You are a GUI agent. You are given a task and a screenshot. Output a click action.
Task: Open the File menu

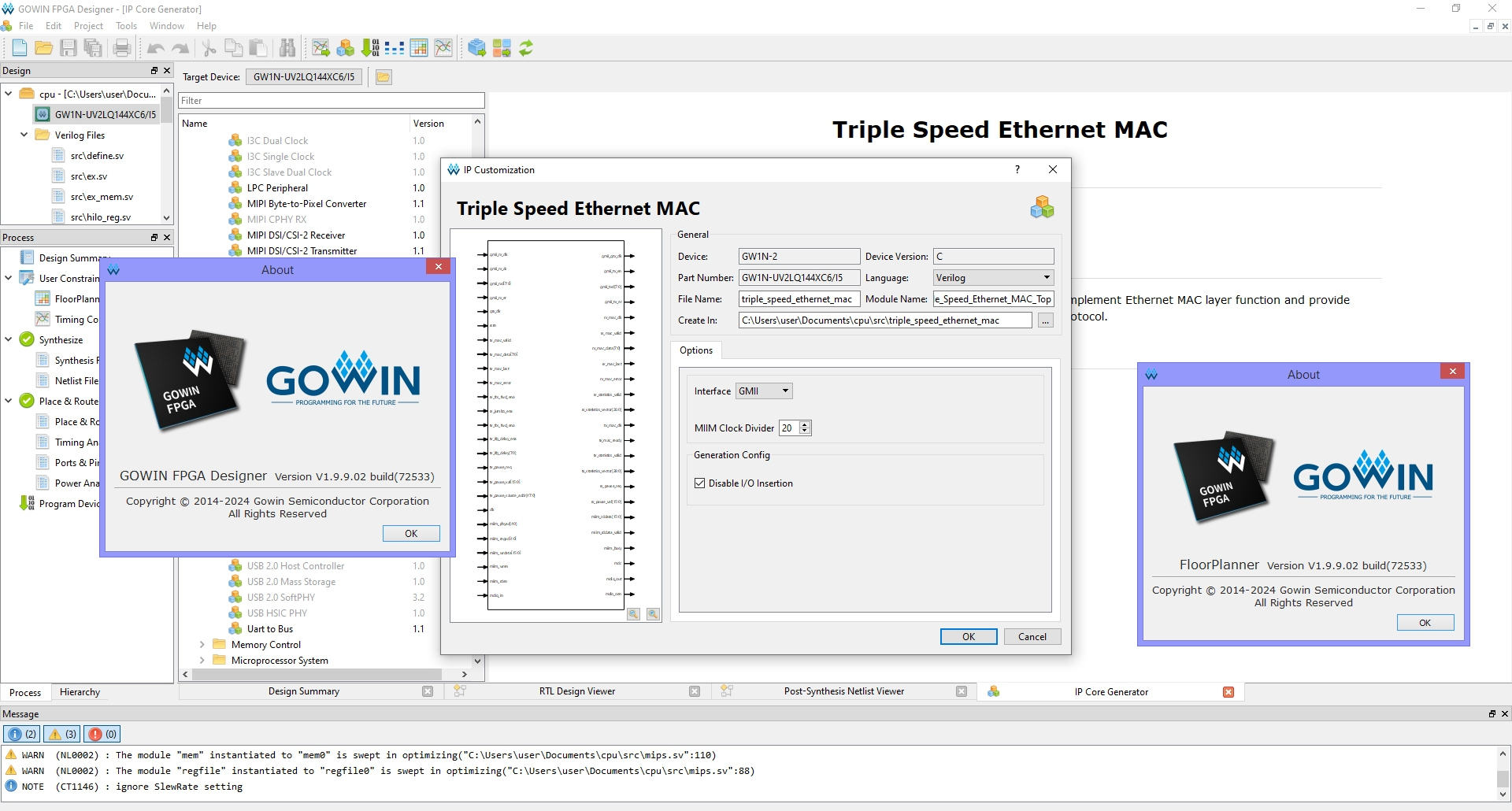click(26, 26)
